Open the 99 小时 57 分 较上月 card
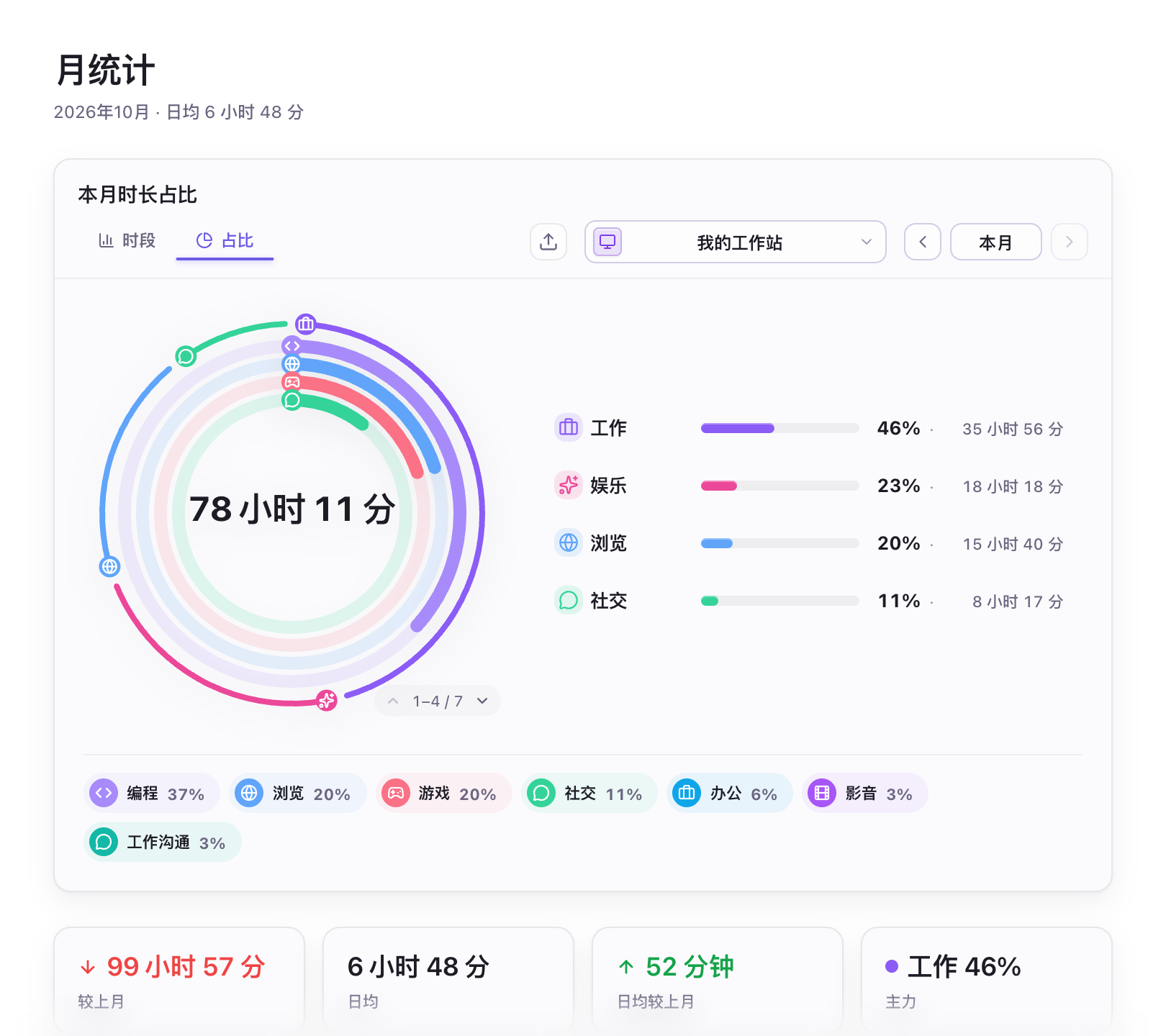The height and width of the screenshot is (1036, 1166). pyautogui.click(x=179, y=981)
